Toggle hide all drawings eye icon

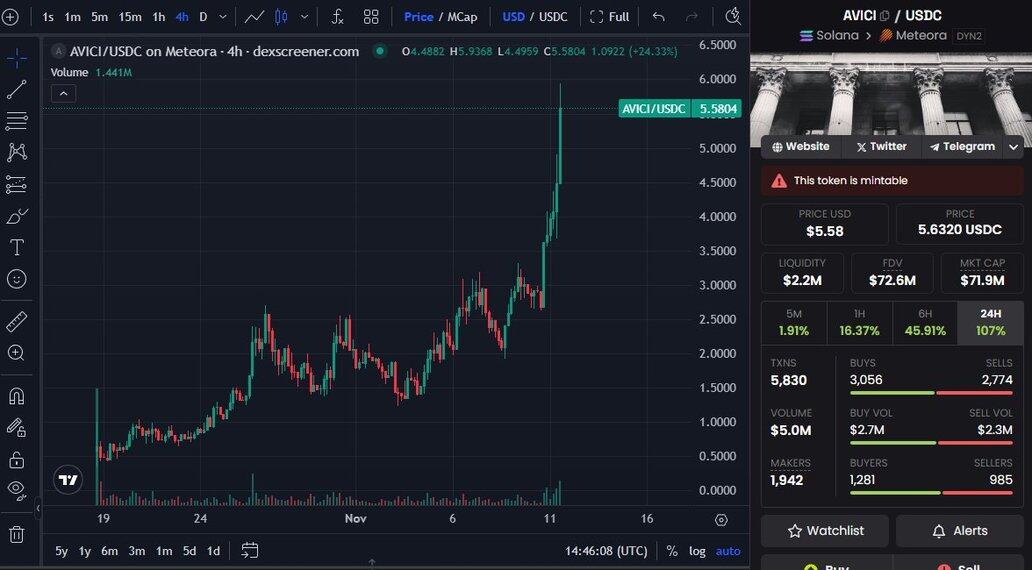click(x=17, y=489)
